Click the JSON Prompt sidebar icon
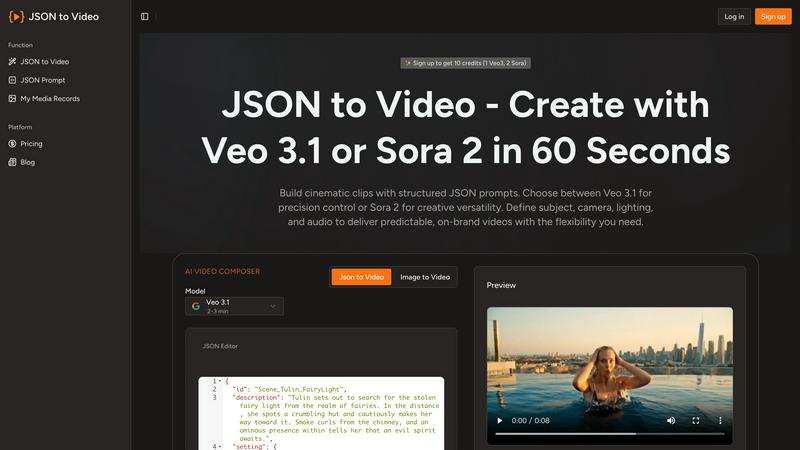 [12, 80]
